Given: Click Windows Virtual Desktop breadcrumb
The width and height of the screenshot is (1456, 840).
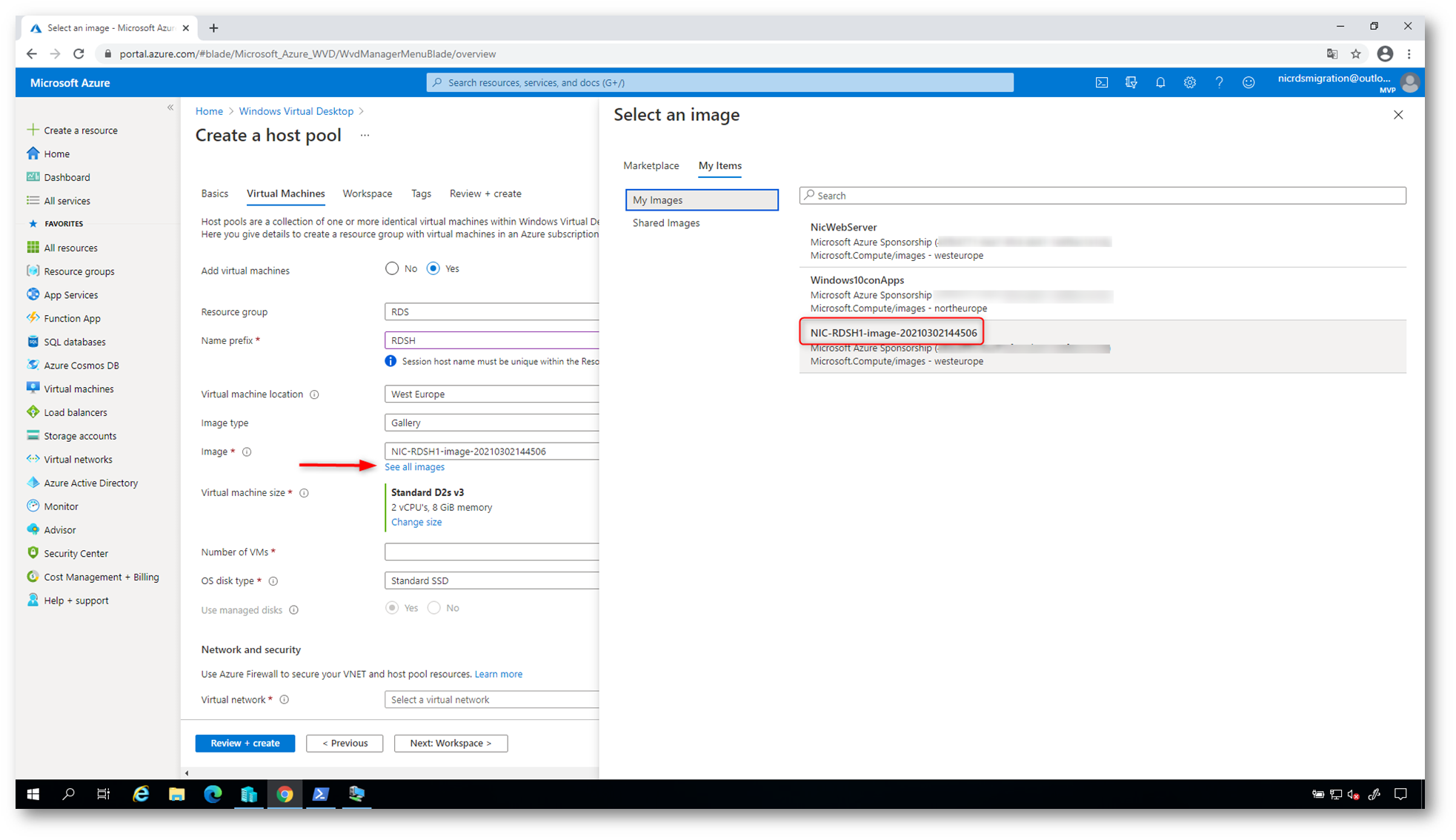Looking at the screenshot, I should tap(296, 111).
